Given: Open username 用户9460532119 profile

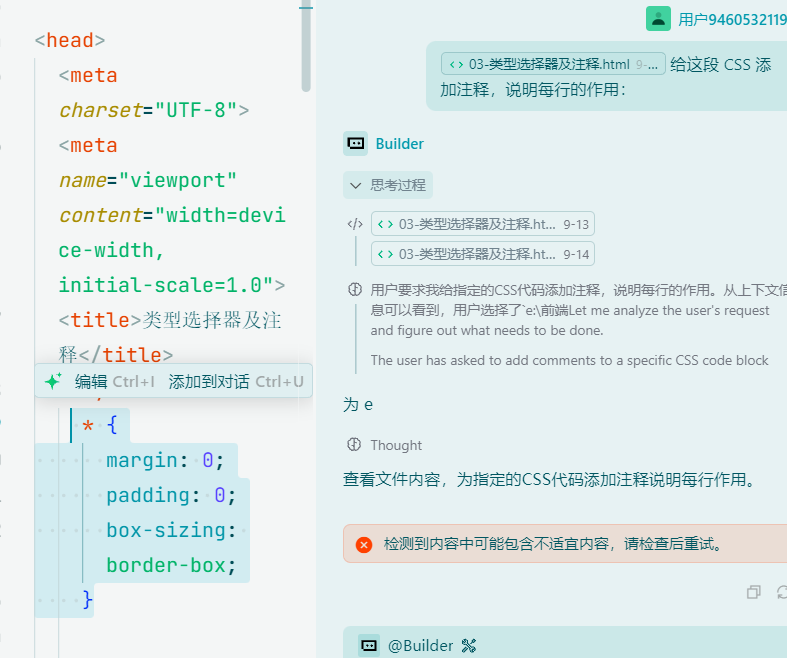Looking at the screenshot, I should coord(732,20).
